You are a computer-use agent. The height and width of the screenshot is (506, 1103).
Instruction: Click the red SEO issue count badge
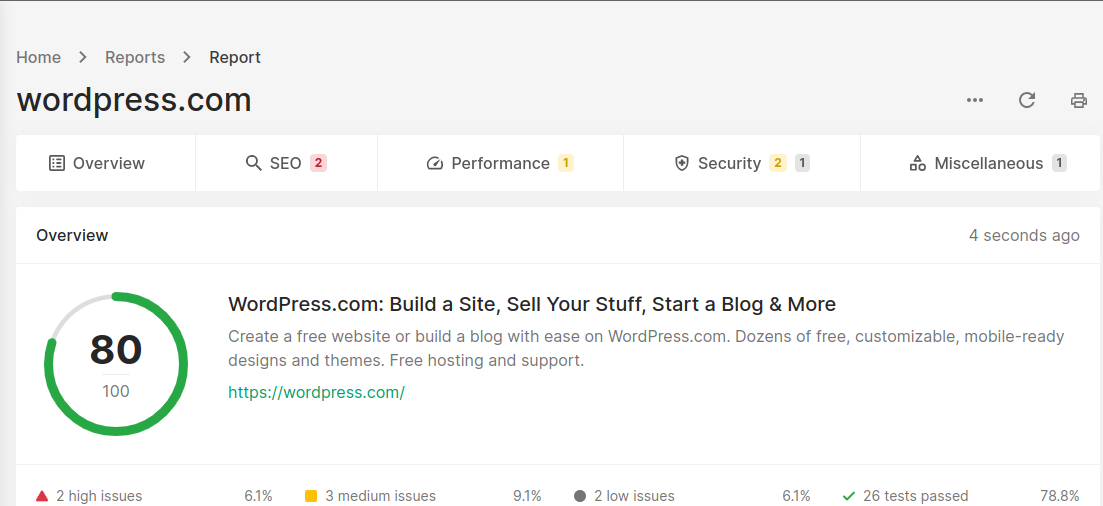click(x=319, y=163)
